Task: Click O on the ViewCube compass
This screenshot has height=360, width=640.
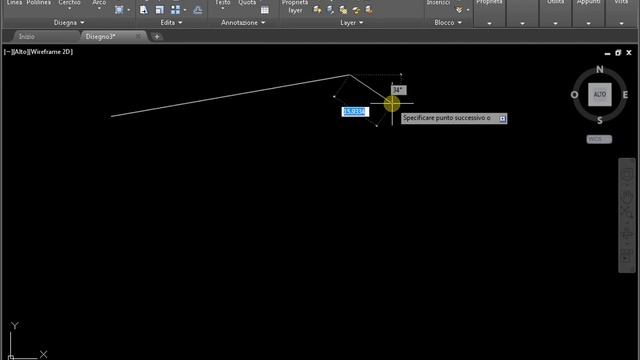Action: (x=574, y=95)
